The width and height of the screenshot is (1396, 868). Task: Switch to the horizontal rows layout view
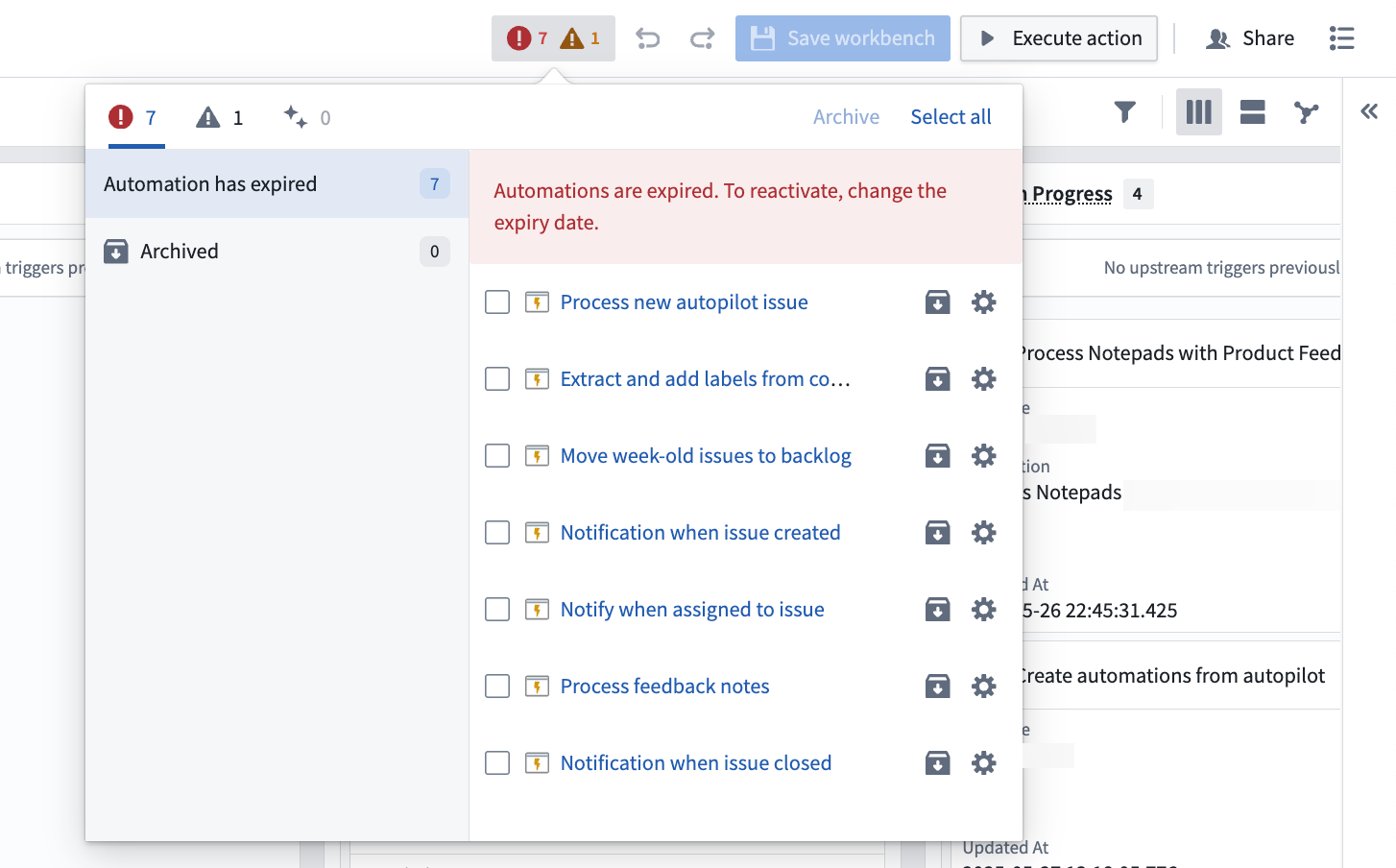(1252, 112)
